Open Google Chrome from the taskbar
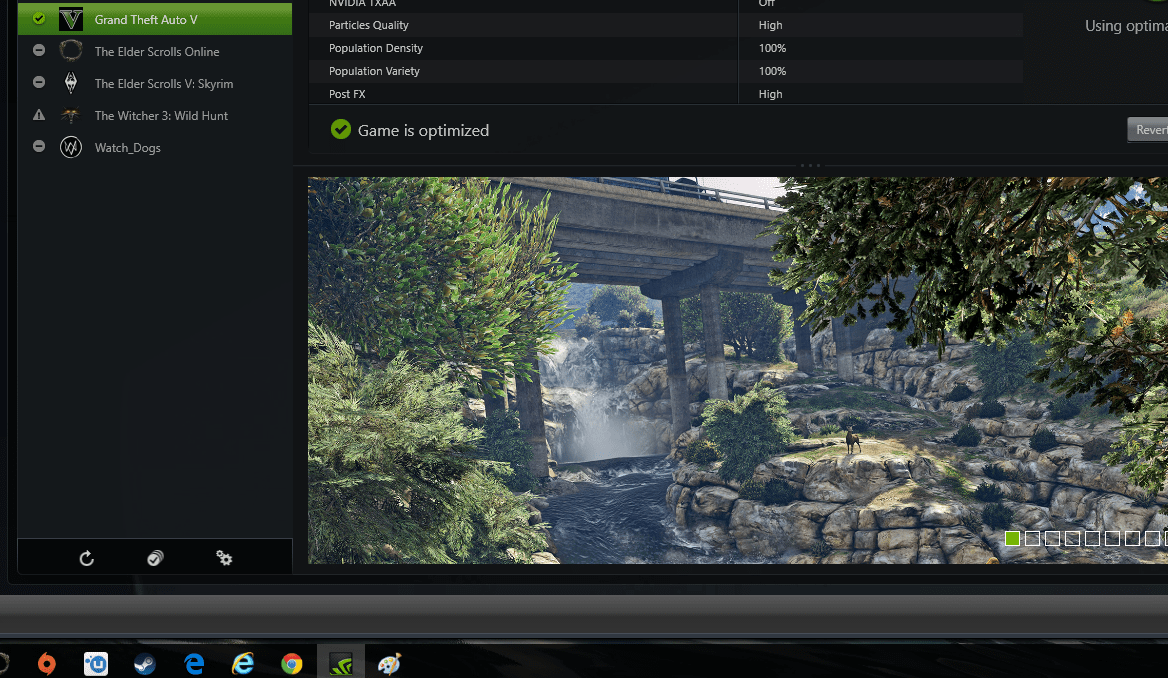Viewport: 1168px width, 678px height. tap(292, 663)
